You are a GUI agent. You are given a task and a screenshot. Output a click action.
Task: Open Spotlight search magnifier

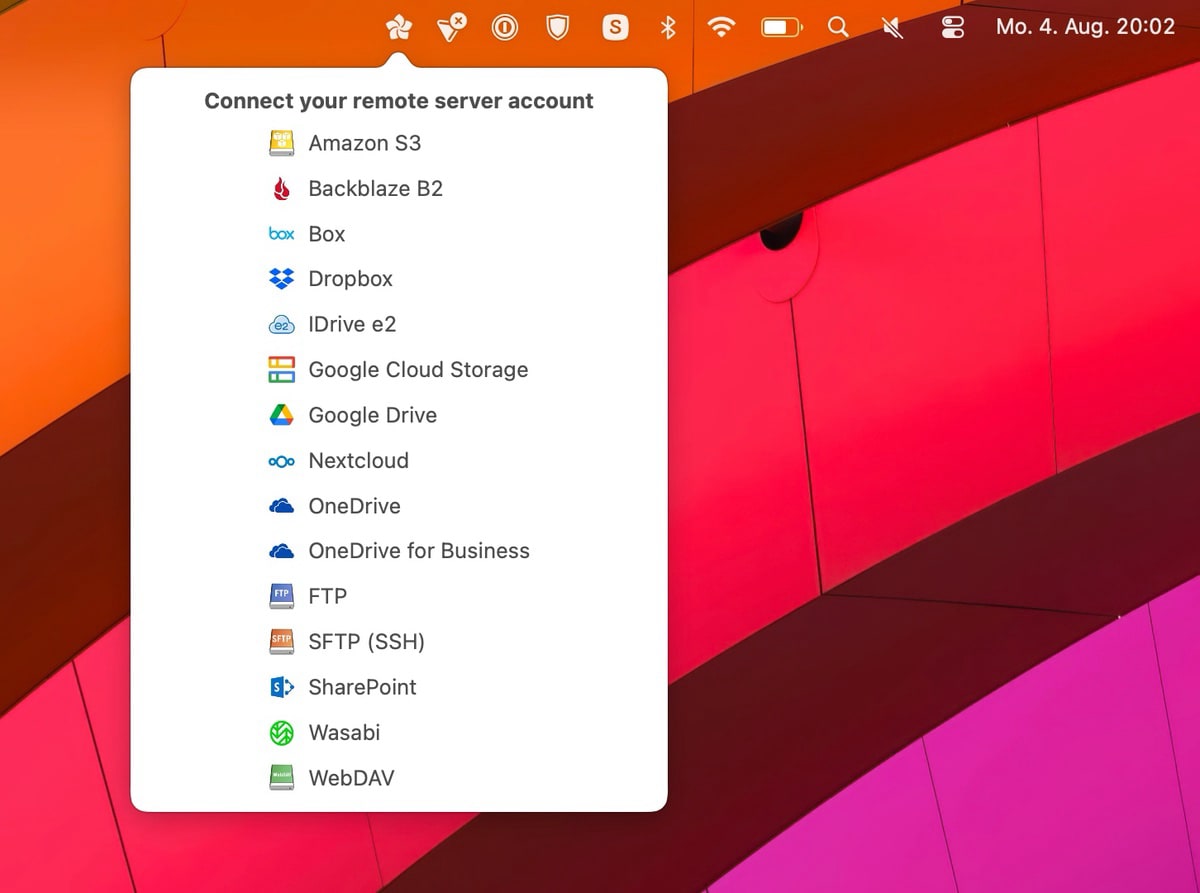point(838,28)
